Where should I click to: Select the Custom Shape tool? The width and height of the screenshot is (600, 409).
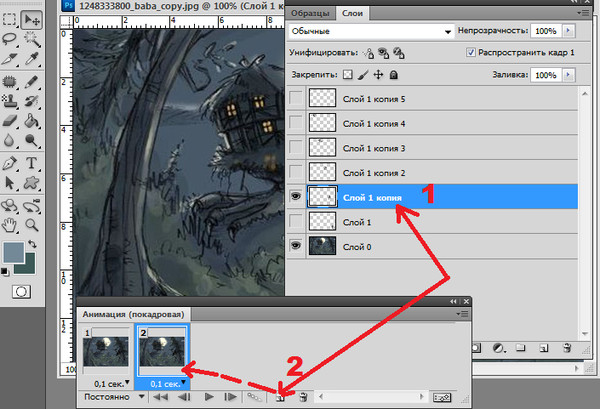click(31, 183)
